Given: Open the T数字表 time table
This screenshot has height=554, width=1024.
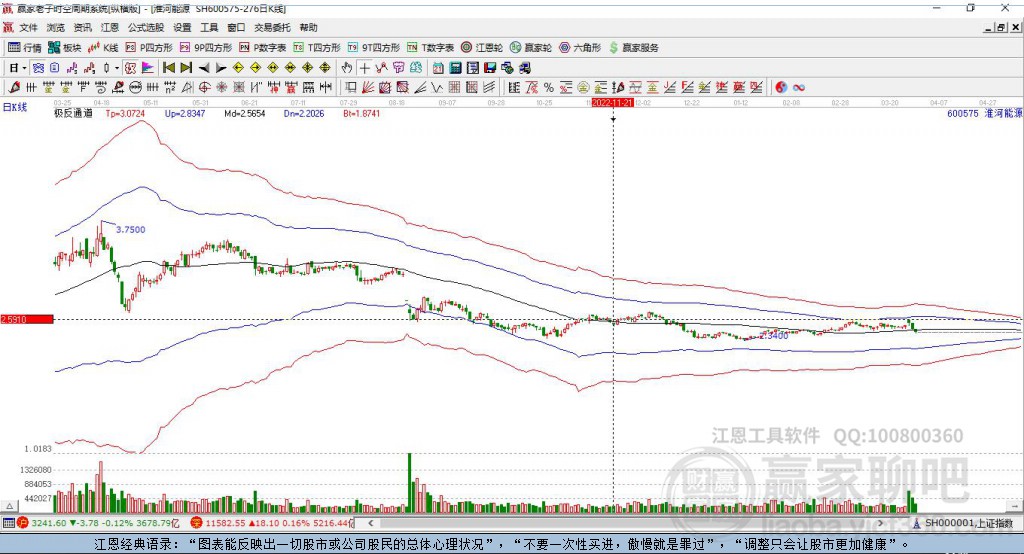Looking at the screenshot, I should click(430, 48).
